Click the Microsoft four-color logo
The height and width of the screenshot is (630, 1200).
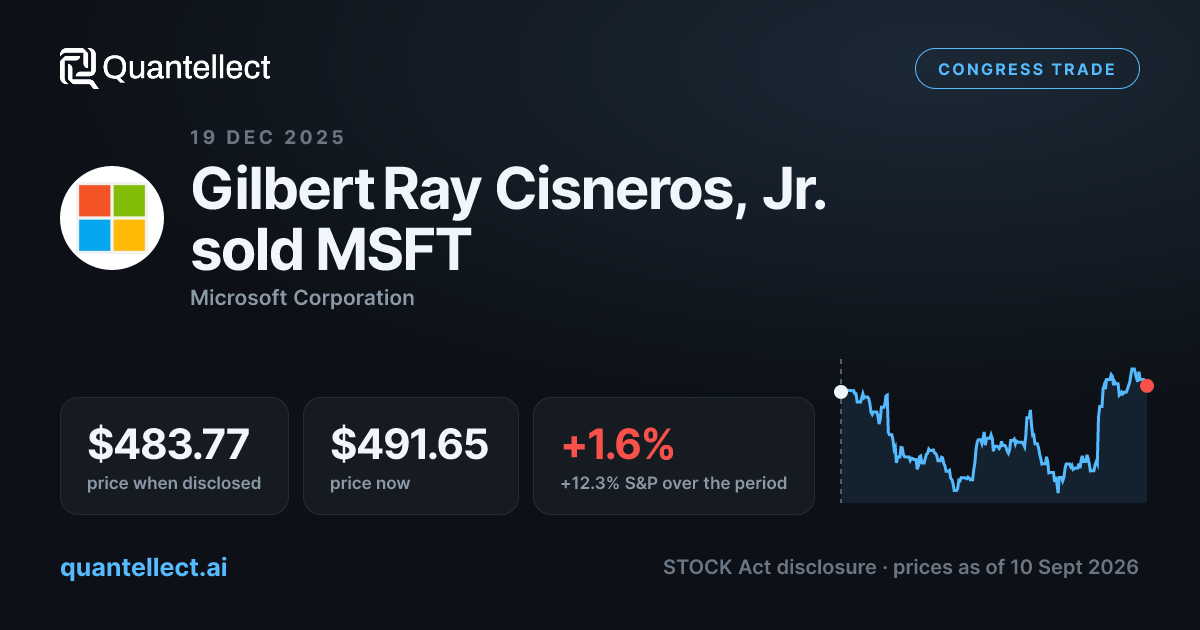click(x=112, y=218)
